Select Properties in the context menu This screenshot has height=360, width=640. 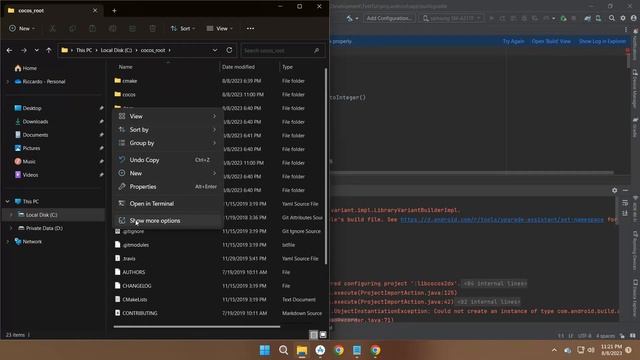click(x=168, y=187)
